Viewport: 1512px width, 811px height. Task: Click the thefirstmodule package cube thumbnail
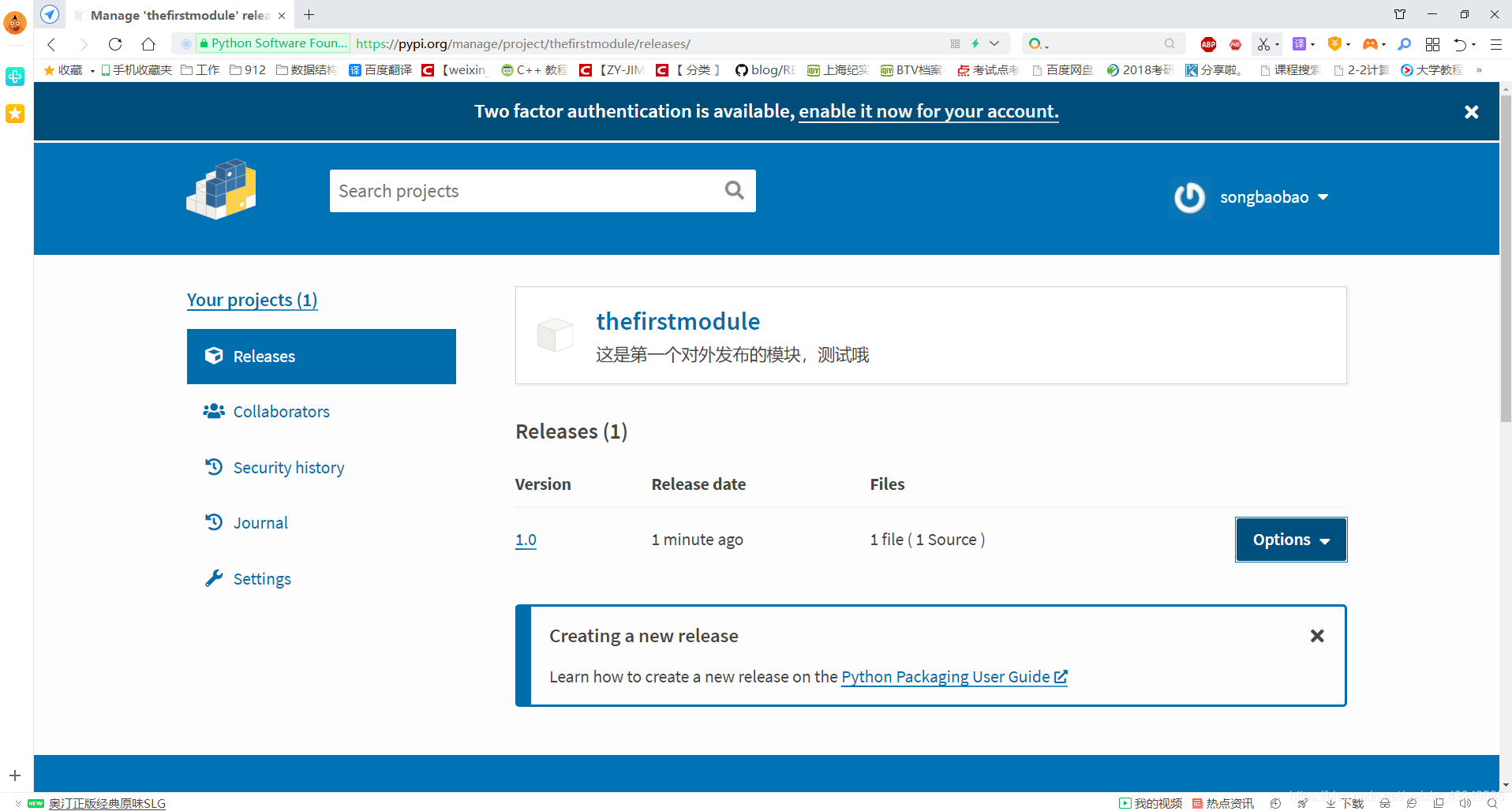coord(555,334)
